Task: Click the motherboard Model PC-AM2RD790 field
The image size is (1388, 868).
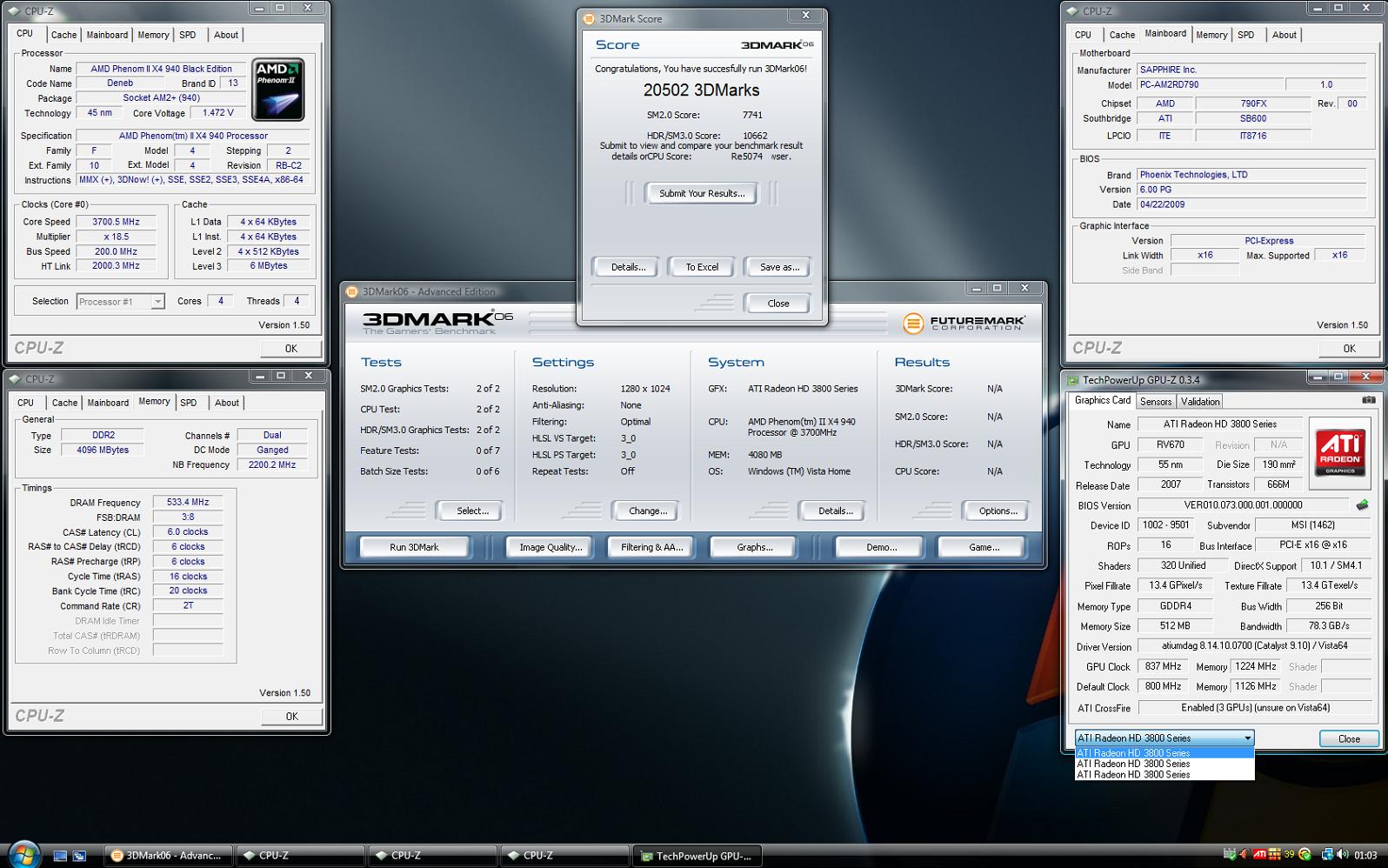Action: click(1210, 85)
